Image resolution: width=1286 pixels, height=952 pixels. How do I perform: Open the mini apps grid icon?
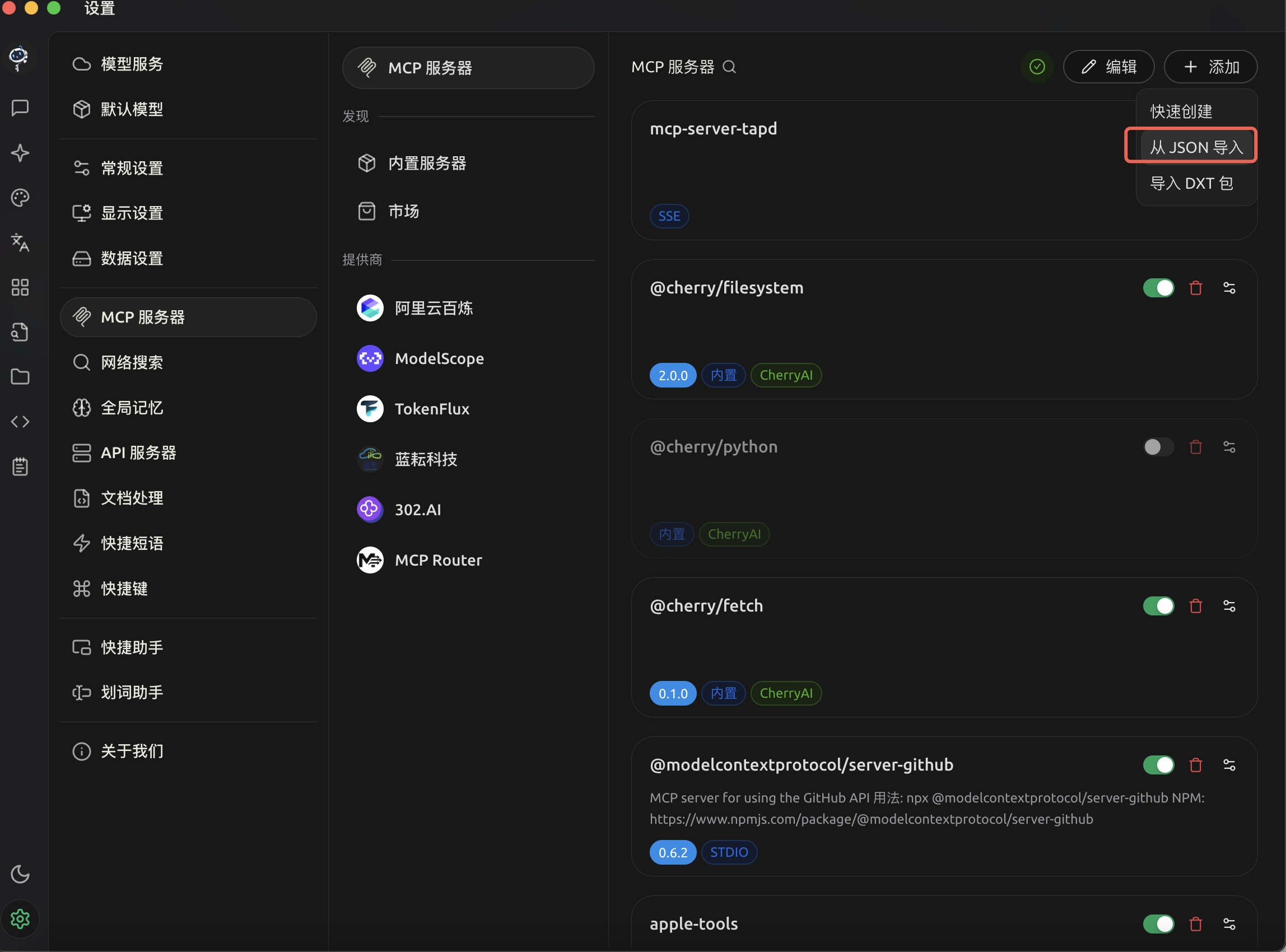(20, 287)
